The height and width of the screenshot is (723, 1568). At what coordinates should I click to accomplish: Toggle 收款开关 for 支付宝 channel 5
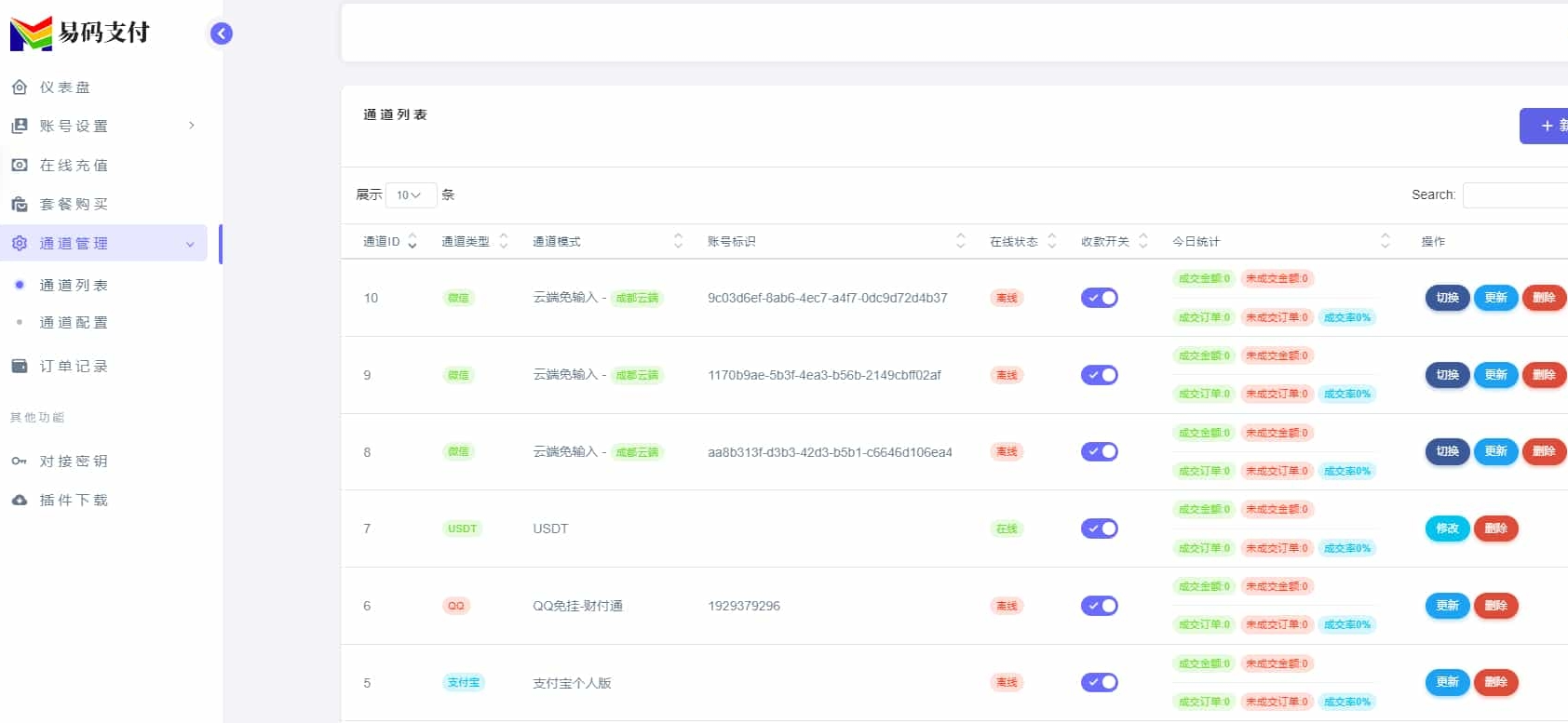point(1100,682)
